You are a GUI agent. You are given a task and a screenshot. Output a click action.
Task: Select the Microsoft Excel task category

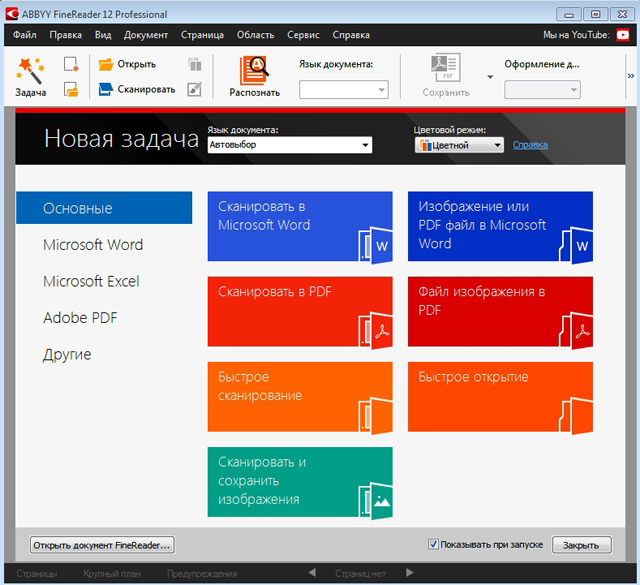[x=91, y=281]
